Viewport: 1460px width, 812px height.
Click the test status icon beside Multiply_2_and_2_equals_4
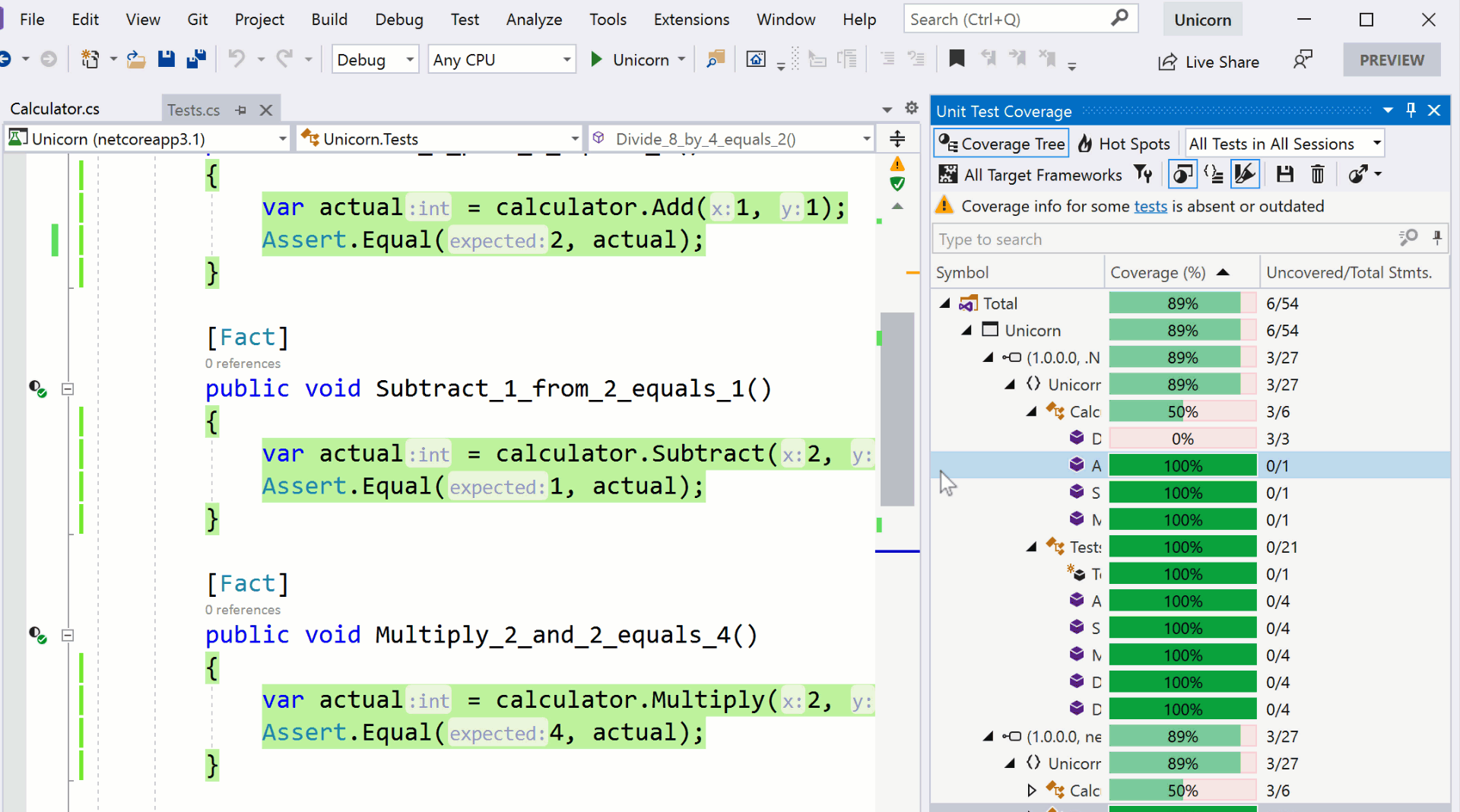[38, 635]
